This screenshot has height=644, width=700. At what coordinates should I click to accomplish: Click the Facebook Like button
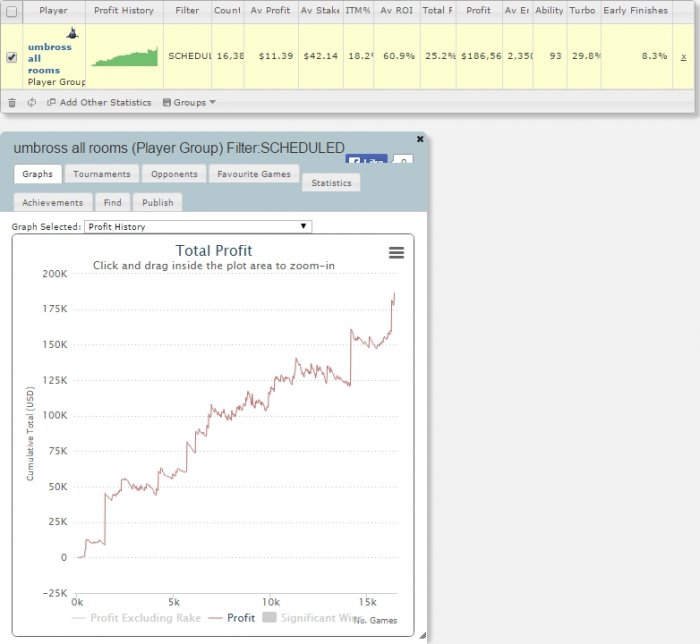[x=366, y=161]
